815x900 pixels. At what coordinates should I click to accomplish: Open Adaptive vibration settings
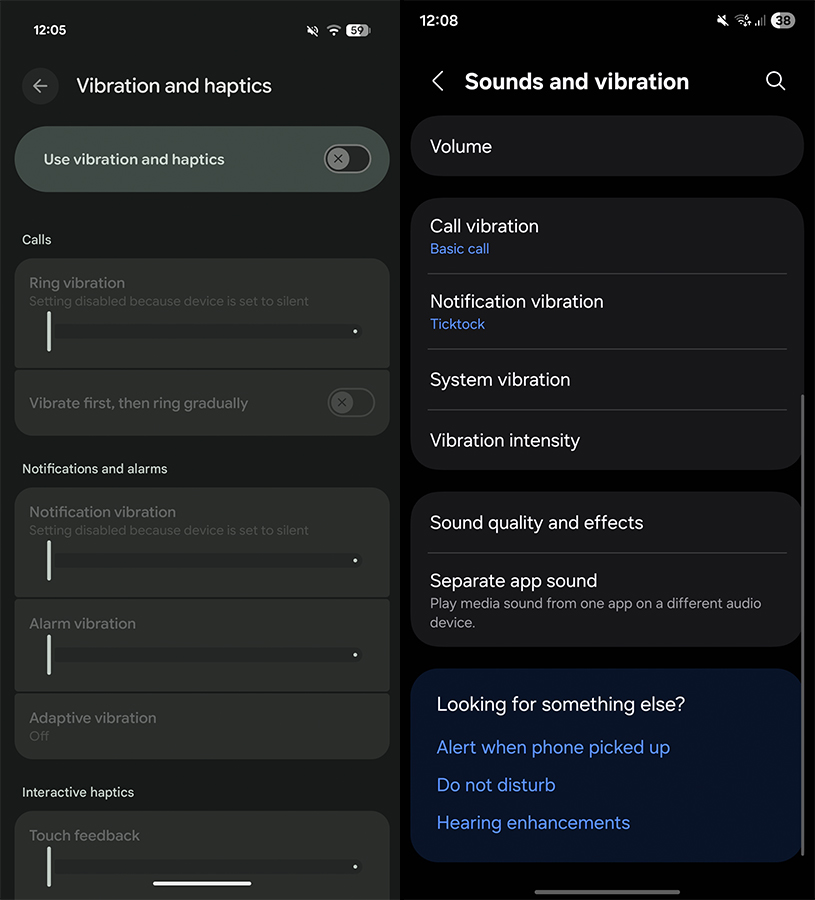click(202, 727)
